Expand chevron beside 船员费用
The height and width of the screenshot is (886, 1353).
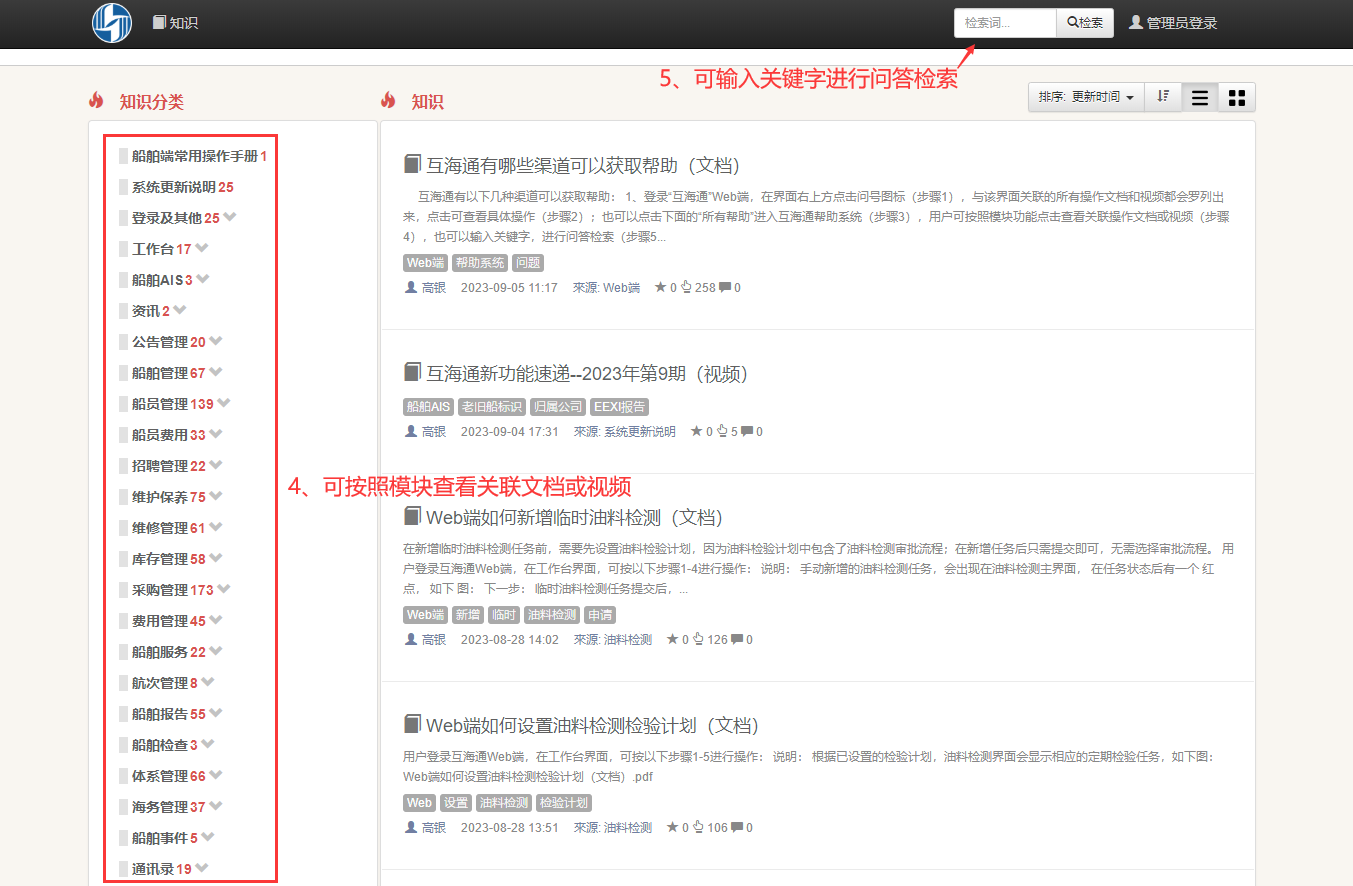[x=216, y=434]
